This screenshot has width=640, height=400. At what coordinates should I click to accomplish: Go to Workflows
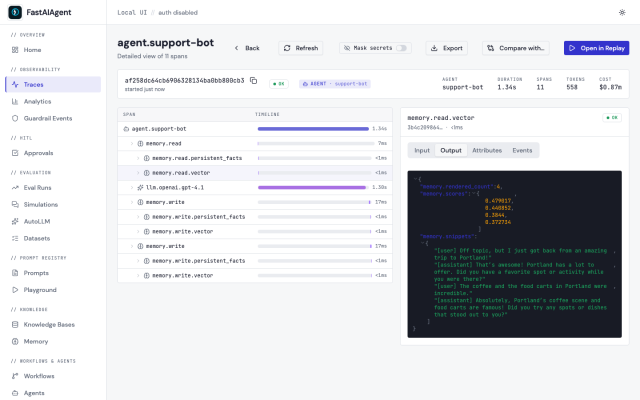[53, 376]
